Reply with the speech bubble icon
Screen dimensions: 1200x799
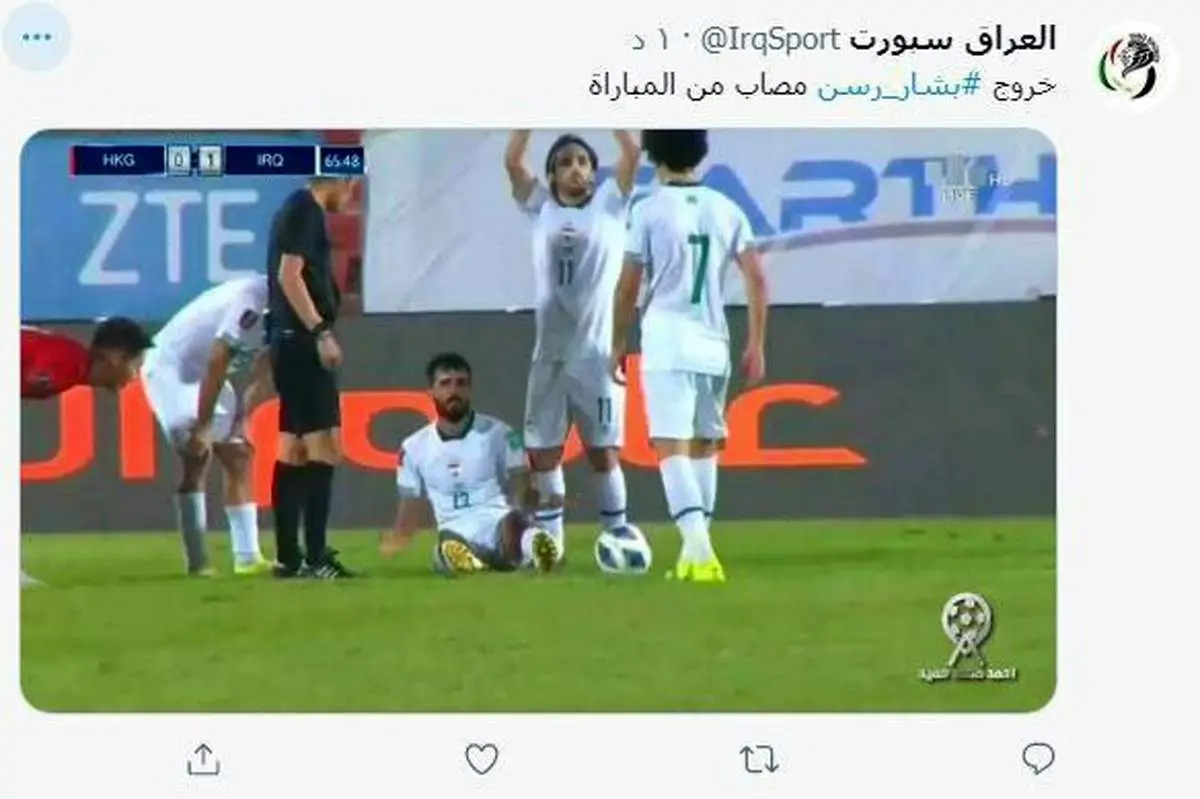pos(1038,759)
